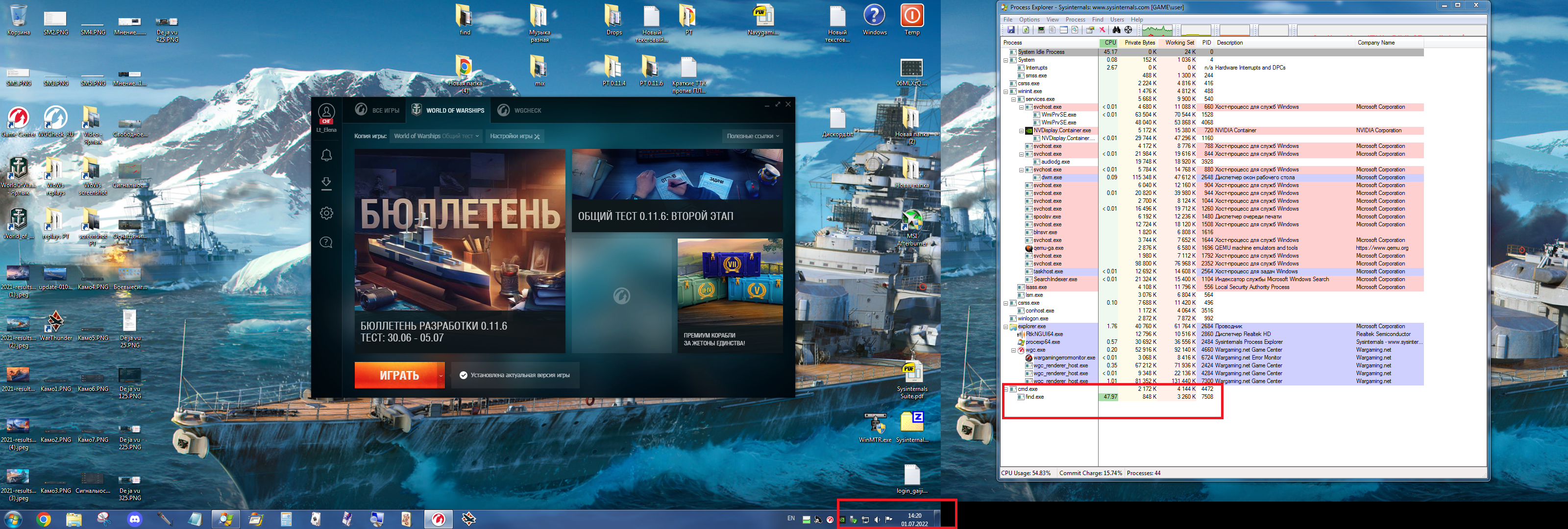Click the red Kill Process icon
The height and width of the screenshot is (529, 1568).
pos(1102,30)
